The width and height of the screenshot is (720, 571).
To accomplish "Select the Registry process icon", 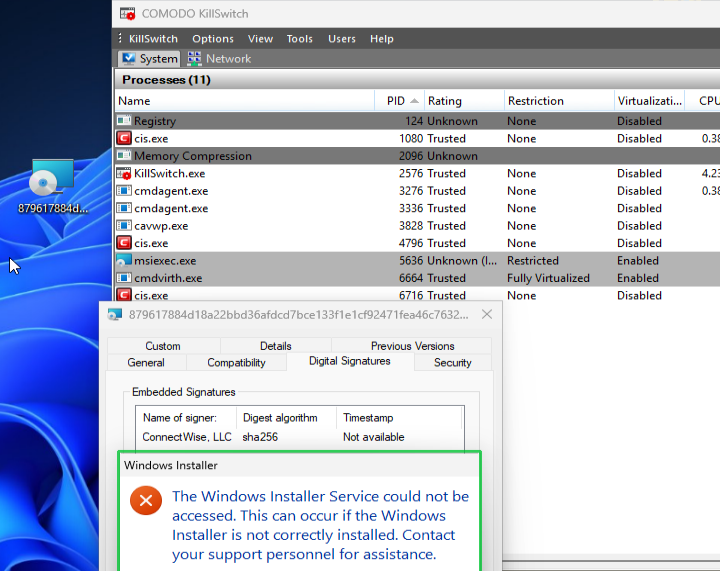I will pos(124,121).
